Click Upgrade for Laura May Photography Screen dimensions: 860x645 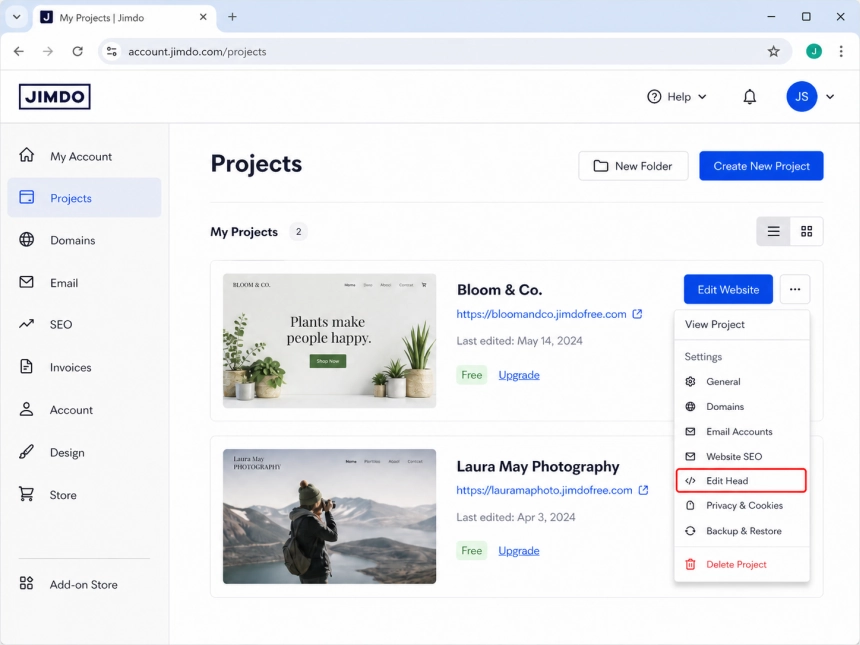(x=518, y=551)
